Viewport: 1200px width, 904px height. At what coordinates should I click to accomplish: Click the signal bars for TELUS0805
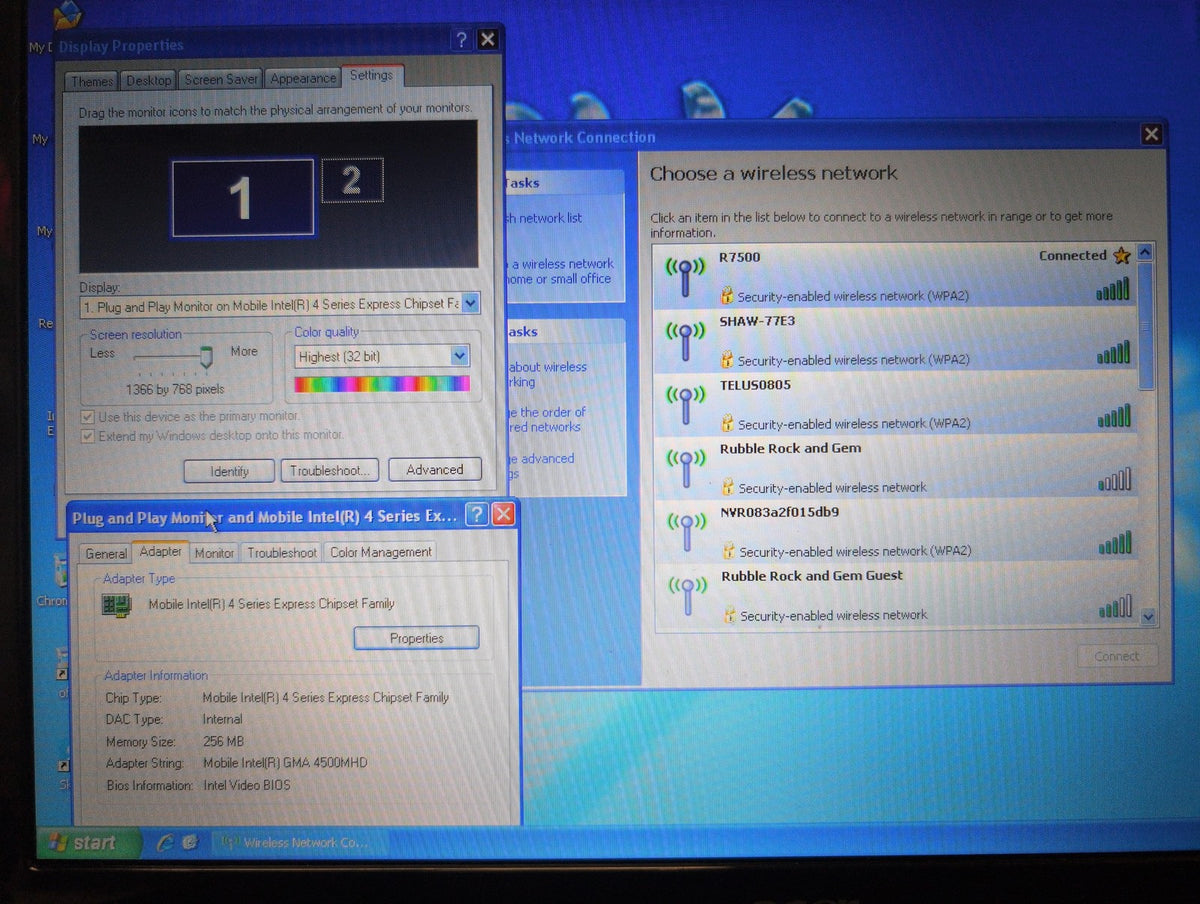(1114, 416)
